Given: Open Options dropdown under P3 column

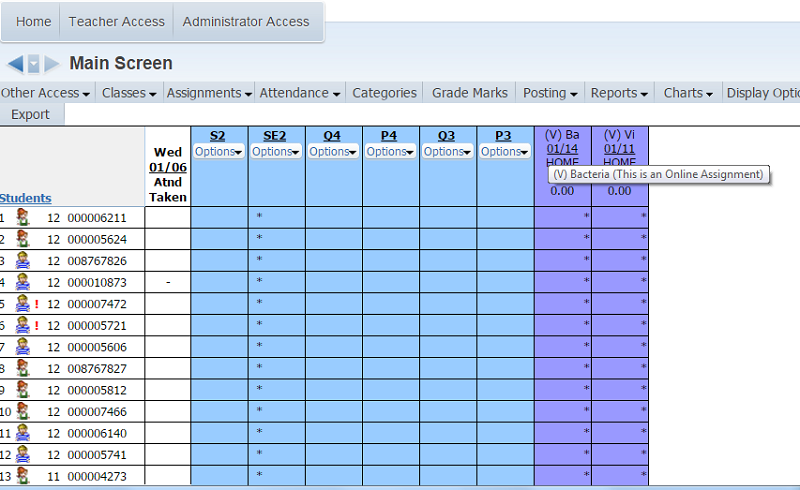Looking at the screenshot, I should click(505, 152).
